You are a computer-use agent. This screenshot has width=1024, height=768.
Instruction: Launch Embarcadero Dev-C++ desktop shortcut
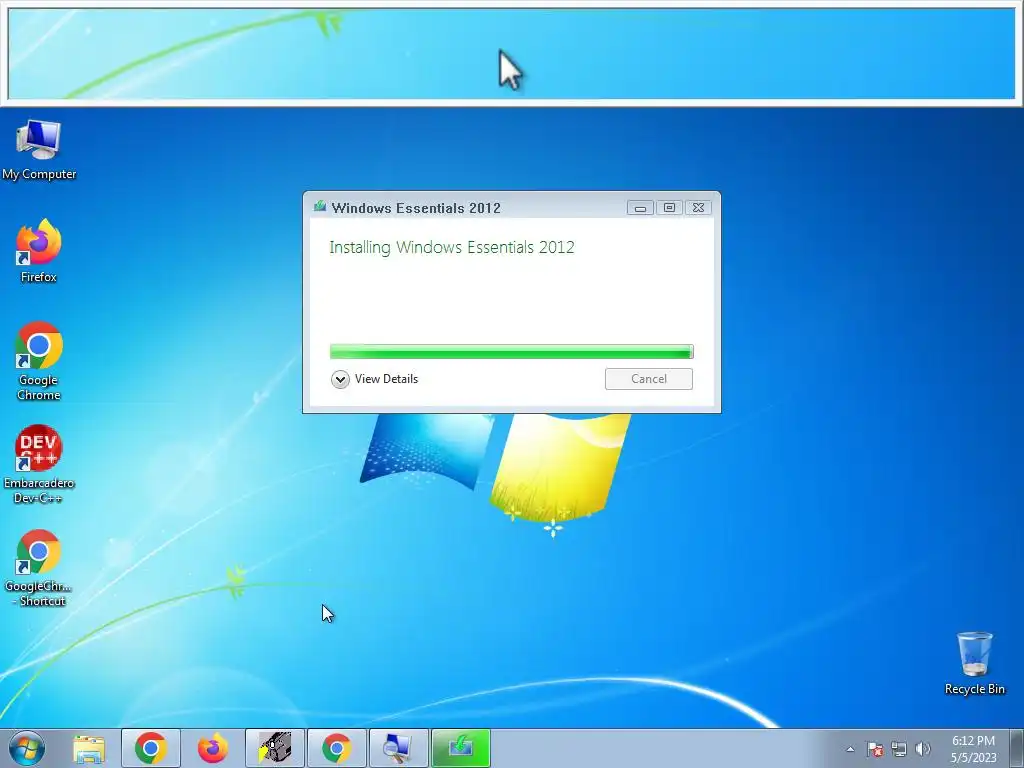click(39, 464)
